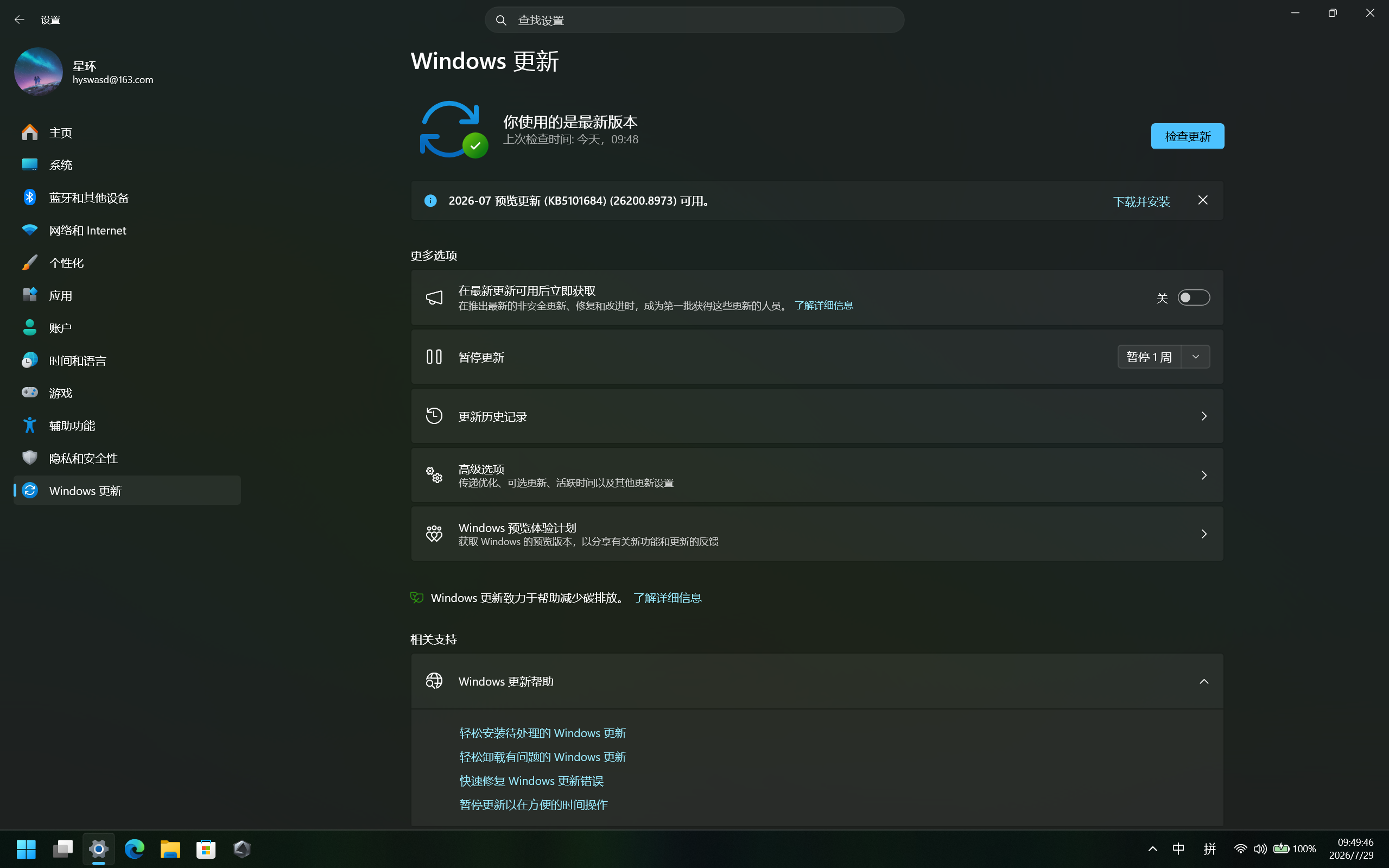Click the user profile avatar picture
Screen dimensions: 1389x868
39,72
